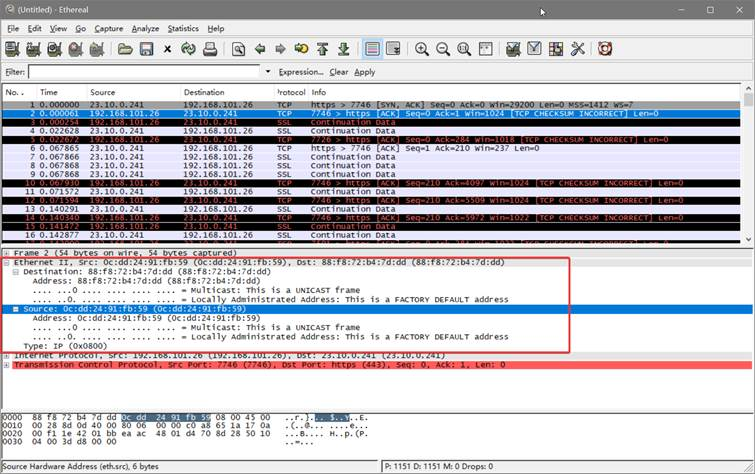Open the List Interfaces toolbar icon
Screen dimensions: 755x474
click(x=12, y=49)
